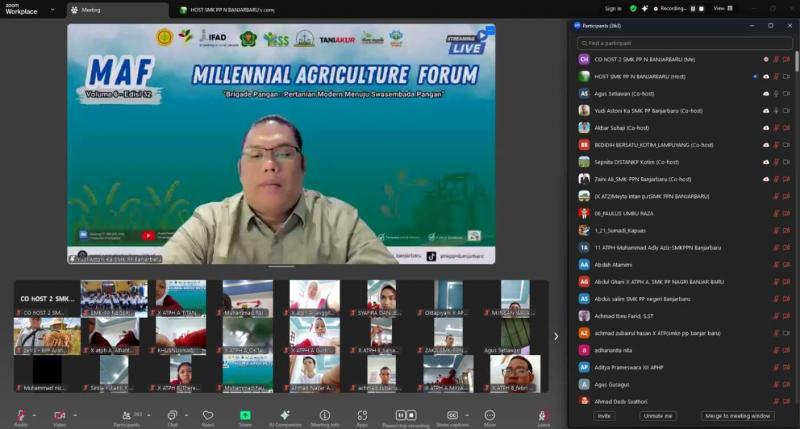Click the microphone icon for Agus Setiawan (Co-host)

(x=776, y=93)
